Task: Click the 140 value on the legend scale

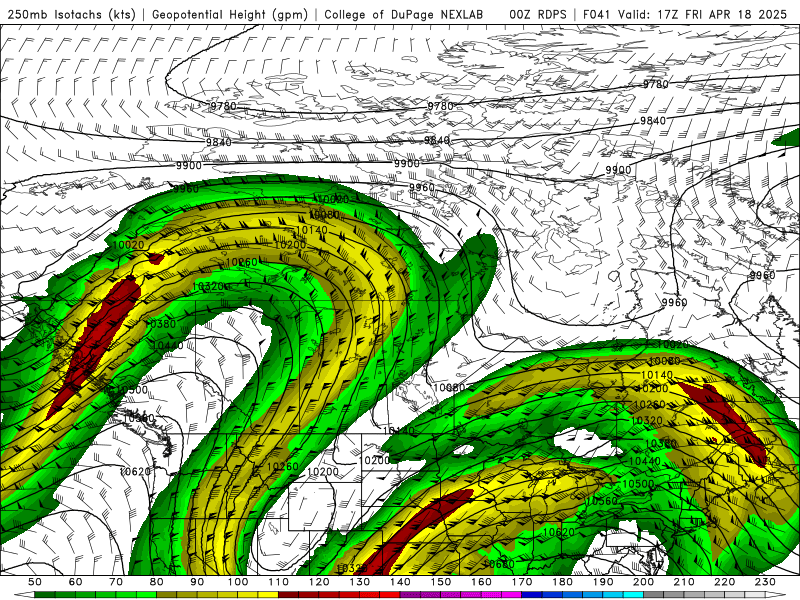Action: [400, 582]
